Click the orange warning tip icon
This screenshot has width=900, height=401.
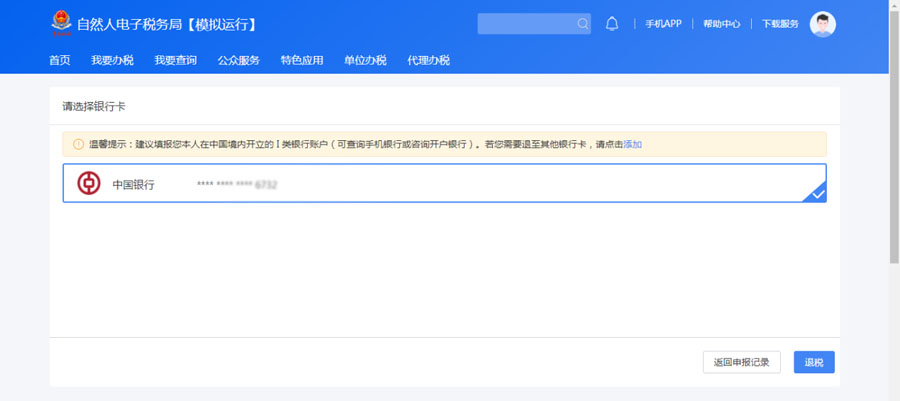(x=78, y=144)
